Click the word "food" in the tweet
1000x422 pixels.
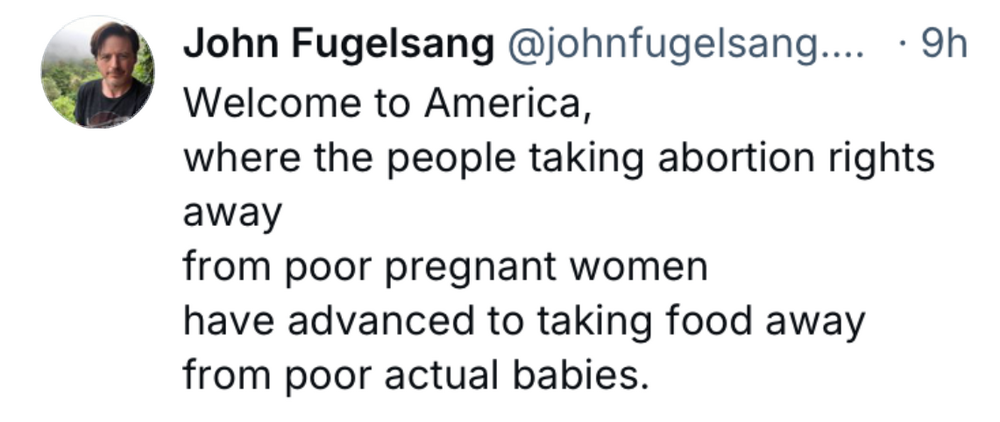(x=715, y=322)
